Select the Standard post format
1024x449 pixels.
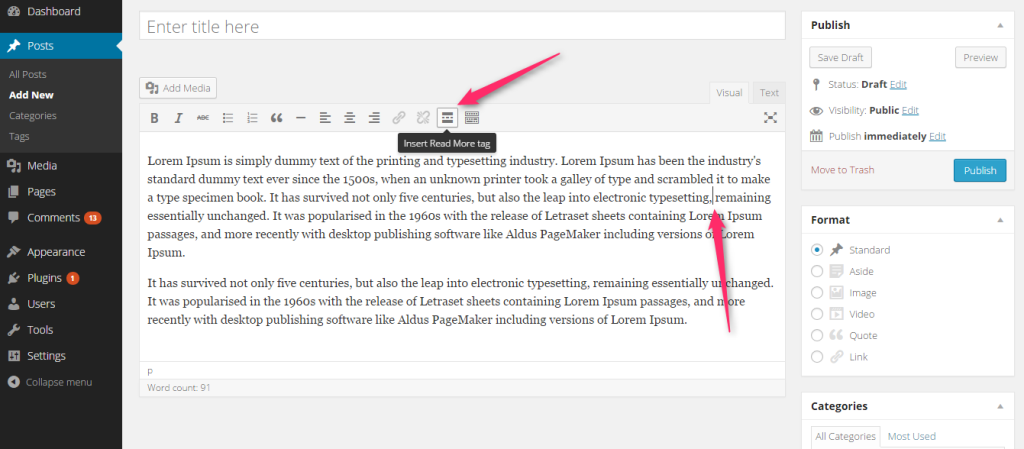pyautogui.click(x=817, y=250)
